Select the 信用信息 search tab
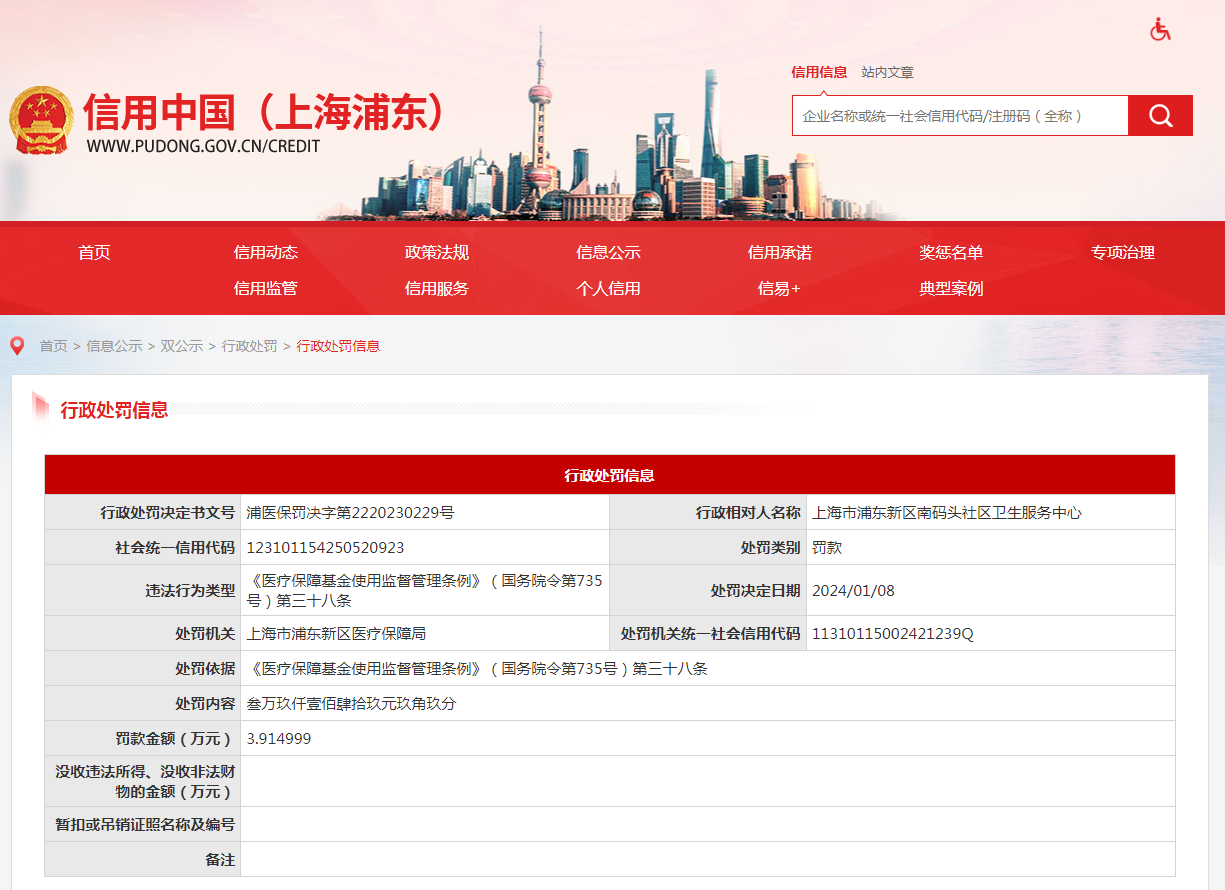 [x=819, y=72]
